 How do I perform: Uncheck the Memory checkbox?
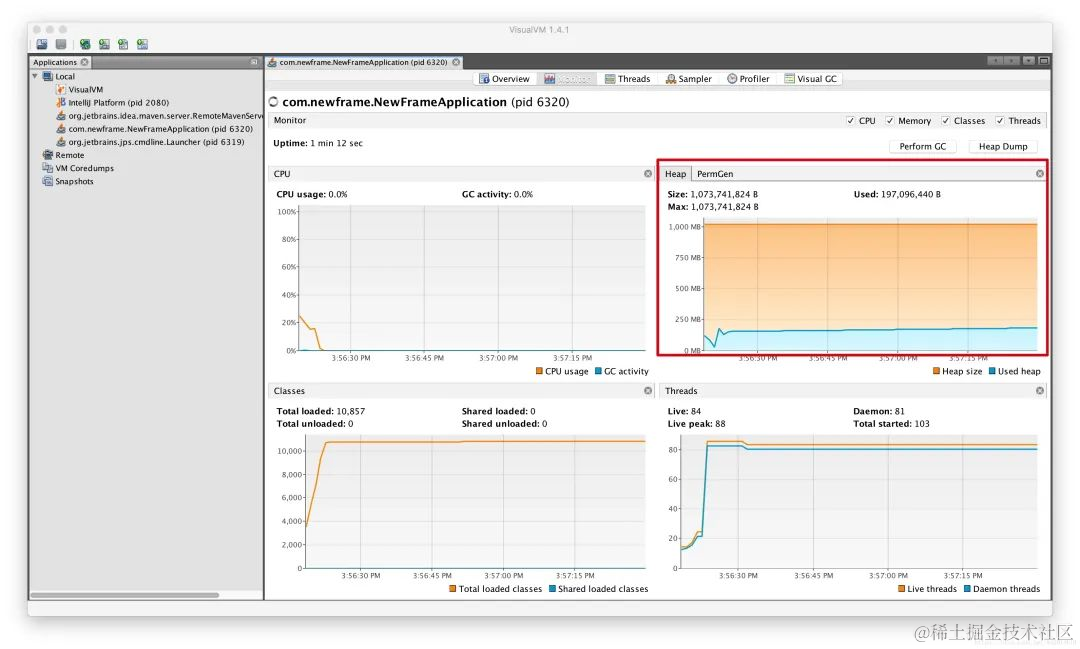tap(890, 121)
